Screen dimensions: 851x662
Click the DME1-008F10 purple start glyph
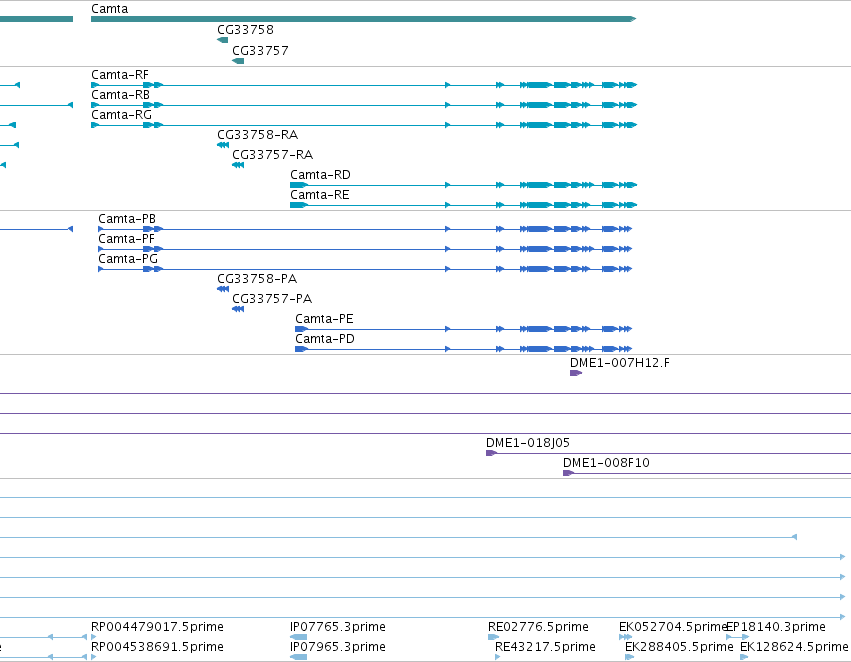568,473
